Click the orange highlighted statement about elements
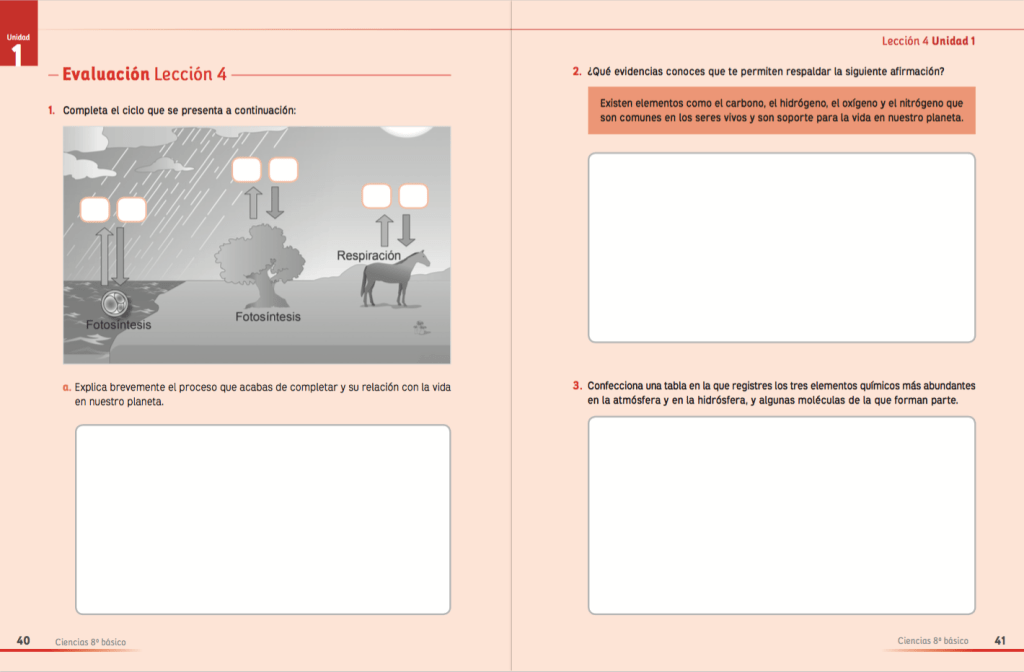 pyautogui.click(x=781, y=110)
